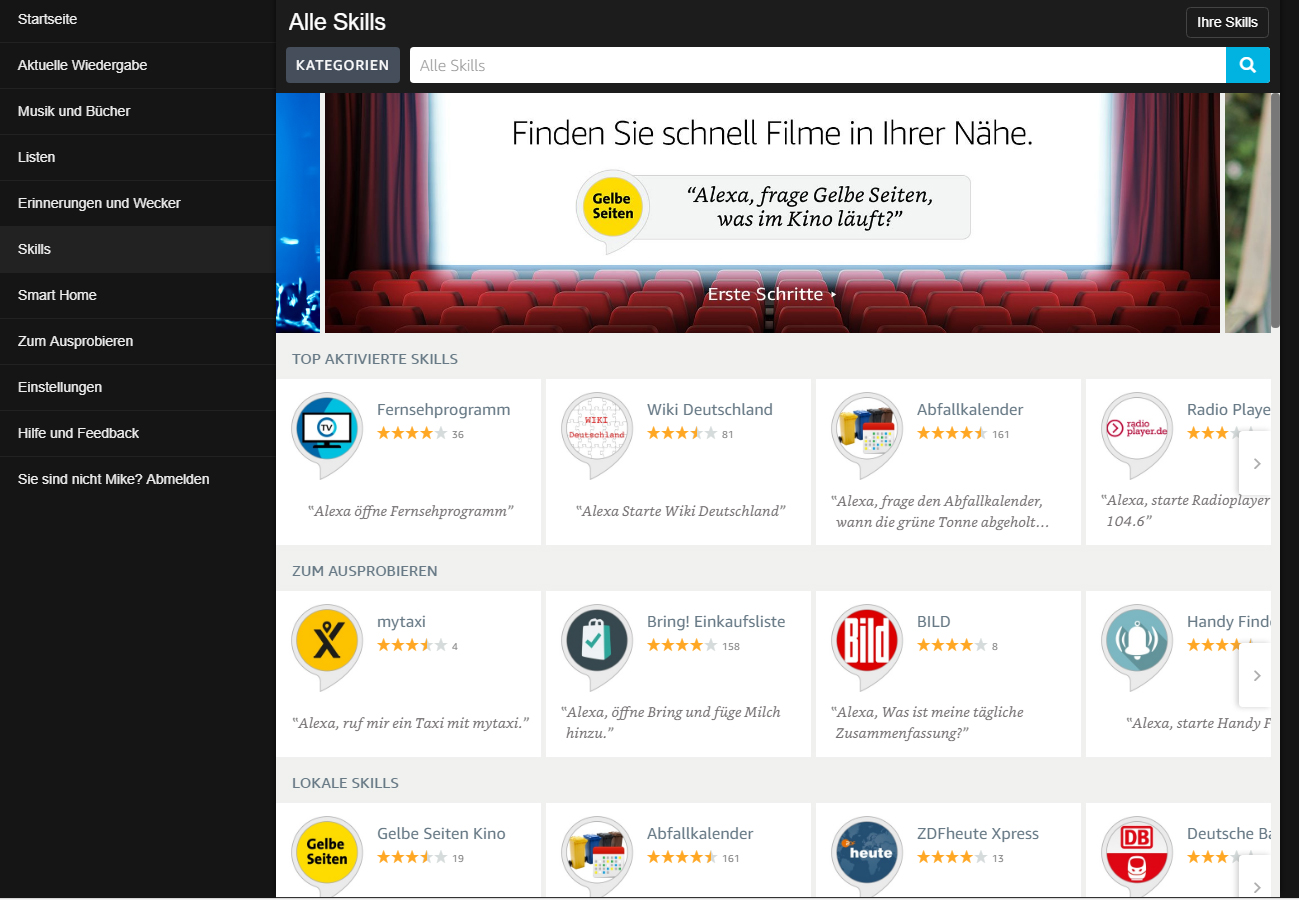Open the Gelbe Seiten Kino title
The image size is (1299, 900).
441,833
